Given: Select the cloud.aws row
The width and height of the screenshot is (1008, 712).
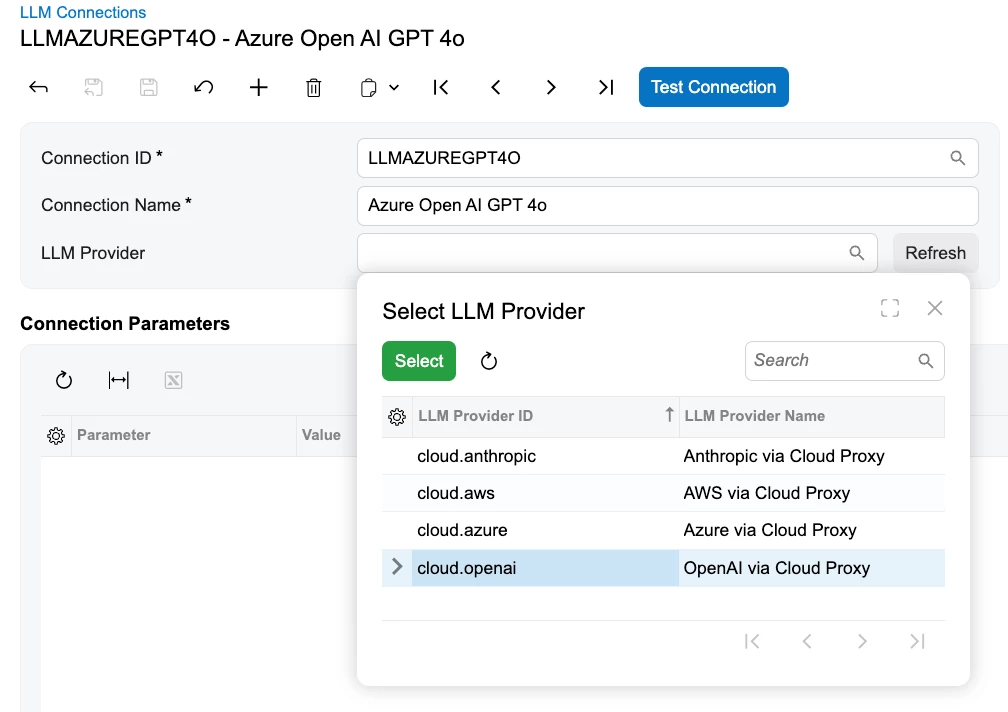Looking at the screenshot, I should (x=663, y=493).
